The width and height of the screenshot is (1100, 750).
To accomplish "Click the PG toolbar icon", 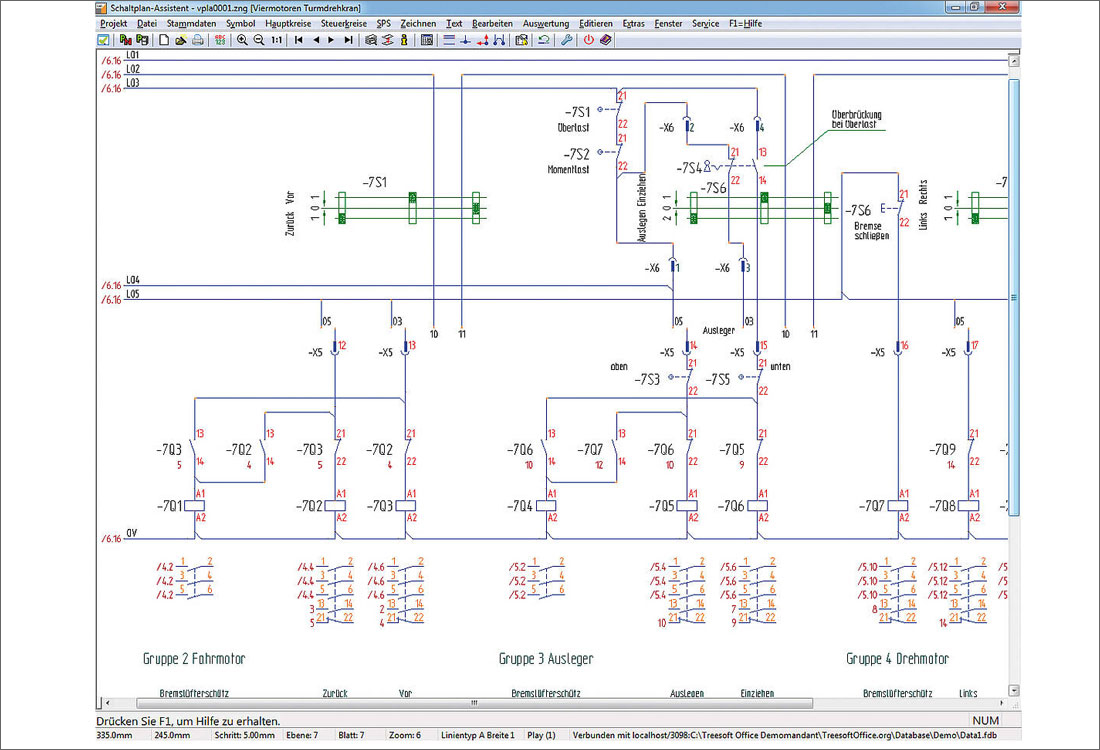I will coord(142,41).
